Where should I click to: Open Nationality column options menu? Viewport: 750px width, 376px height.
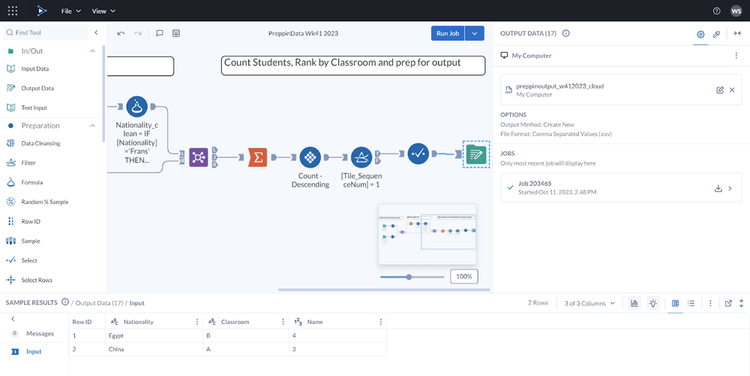[197, 322]
